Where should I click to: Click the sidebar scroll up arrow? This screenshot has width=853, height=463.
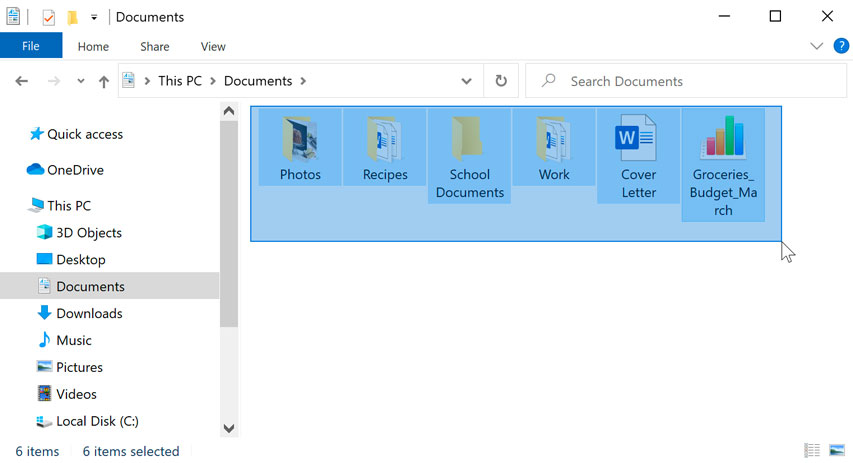pos(229,111)
